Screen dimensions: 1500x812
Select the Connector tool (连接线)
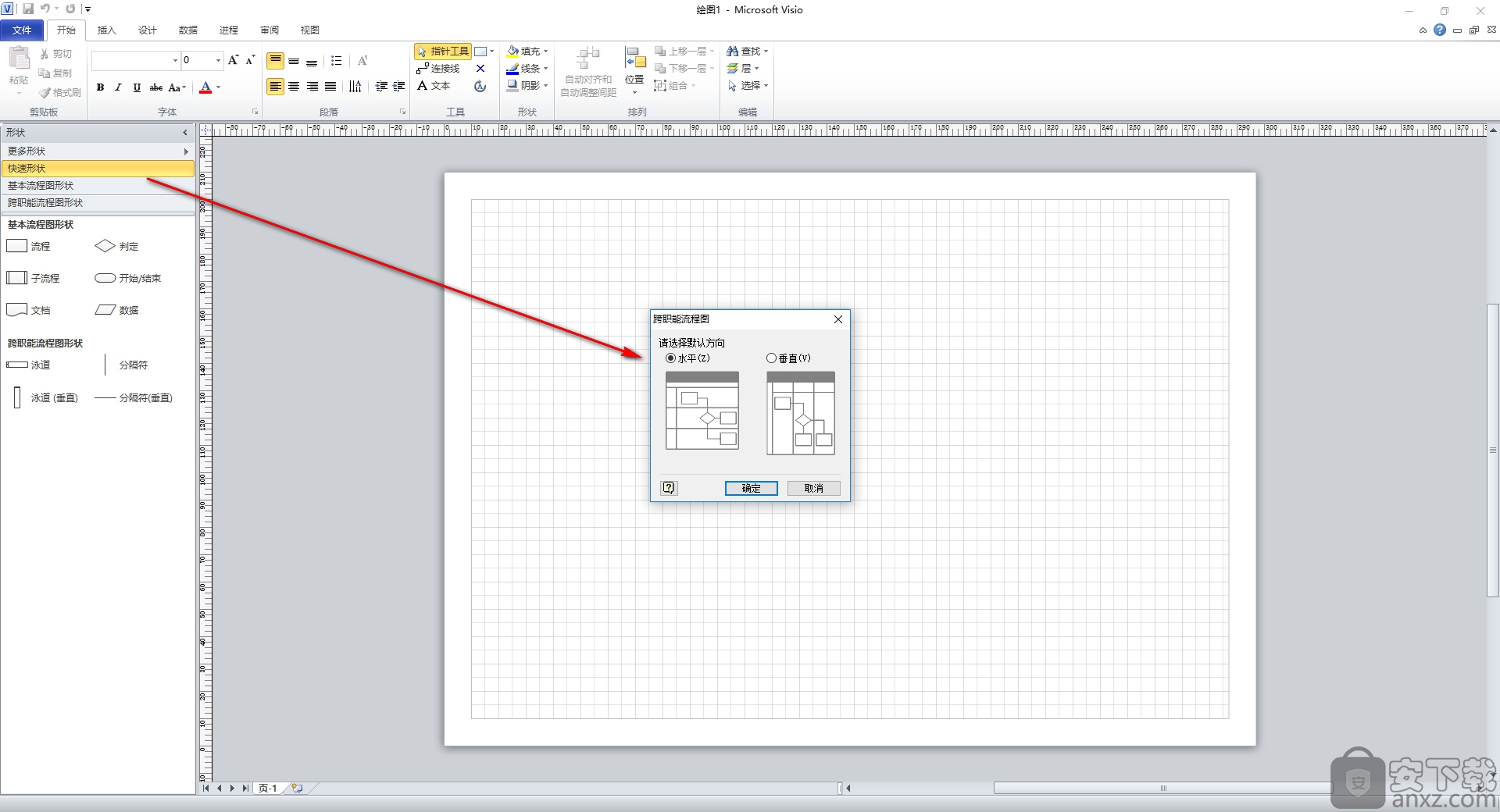pos(438,69)
